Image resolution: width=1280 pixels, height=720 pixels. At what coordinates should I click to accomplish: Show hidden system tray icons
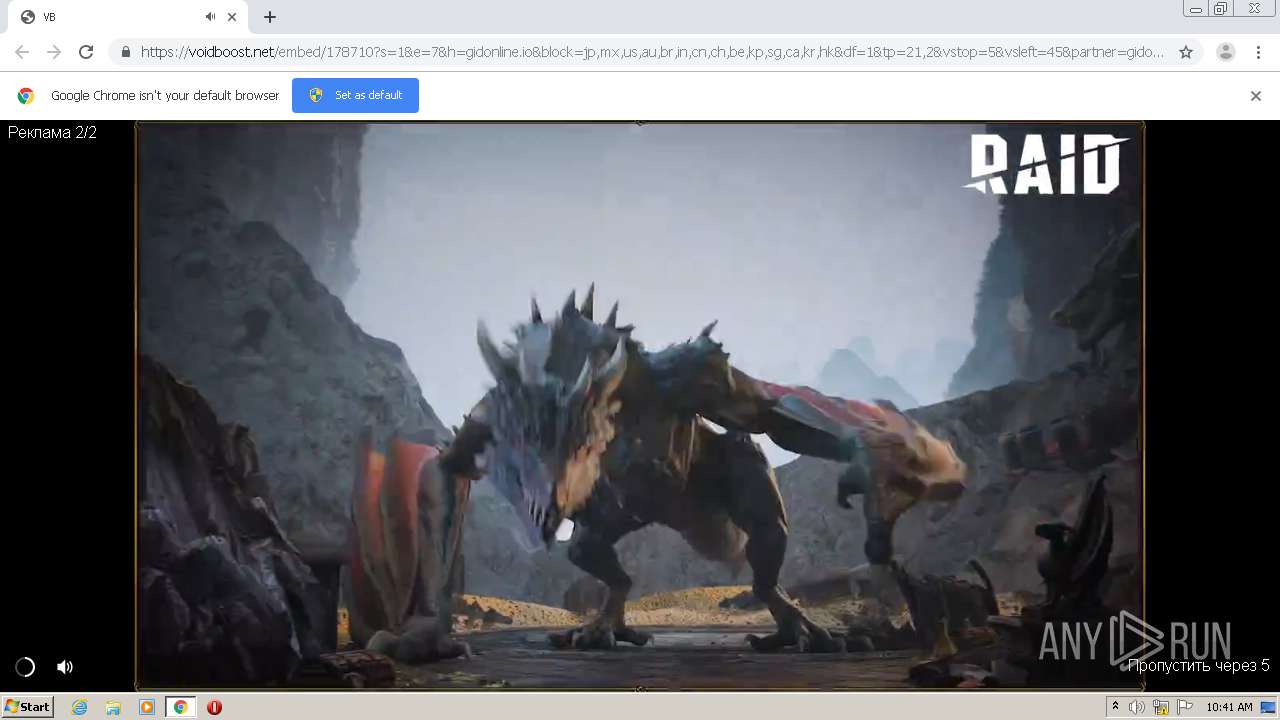point(1115,707)
